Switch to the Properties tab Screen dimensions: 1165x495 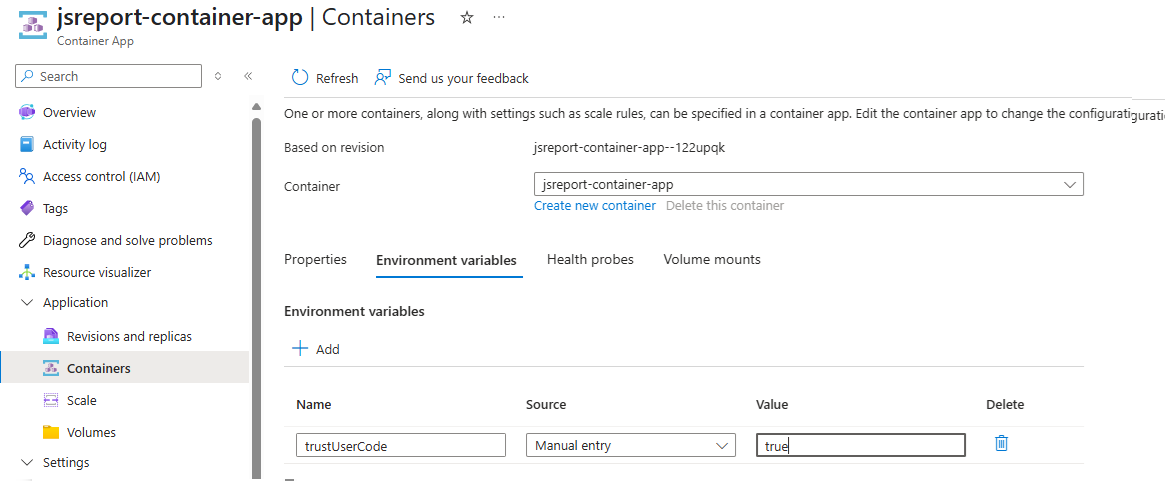pyautogui.click(x=315, y=259)
